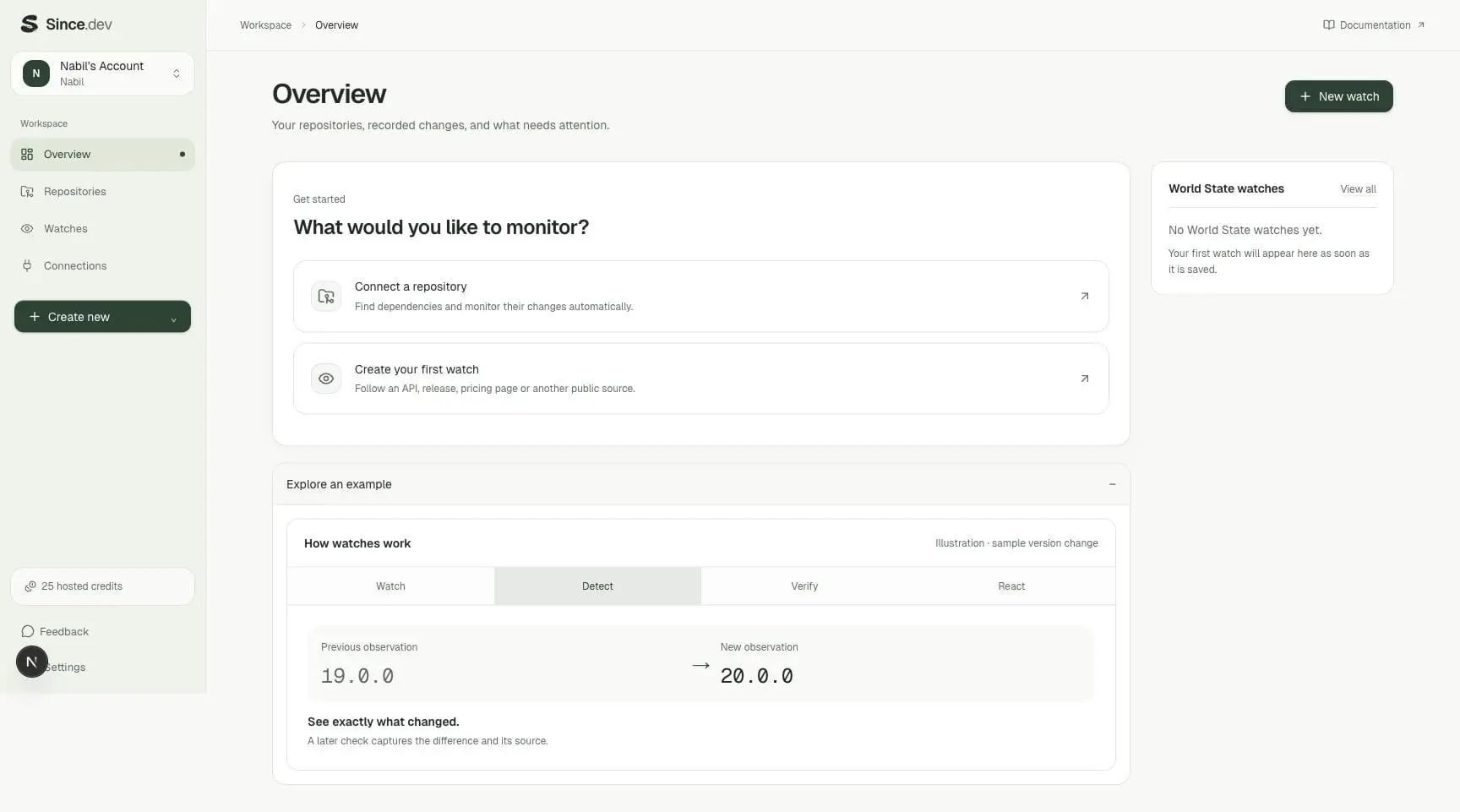Switch to the React tab

tap(1011, 586)
